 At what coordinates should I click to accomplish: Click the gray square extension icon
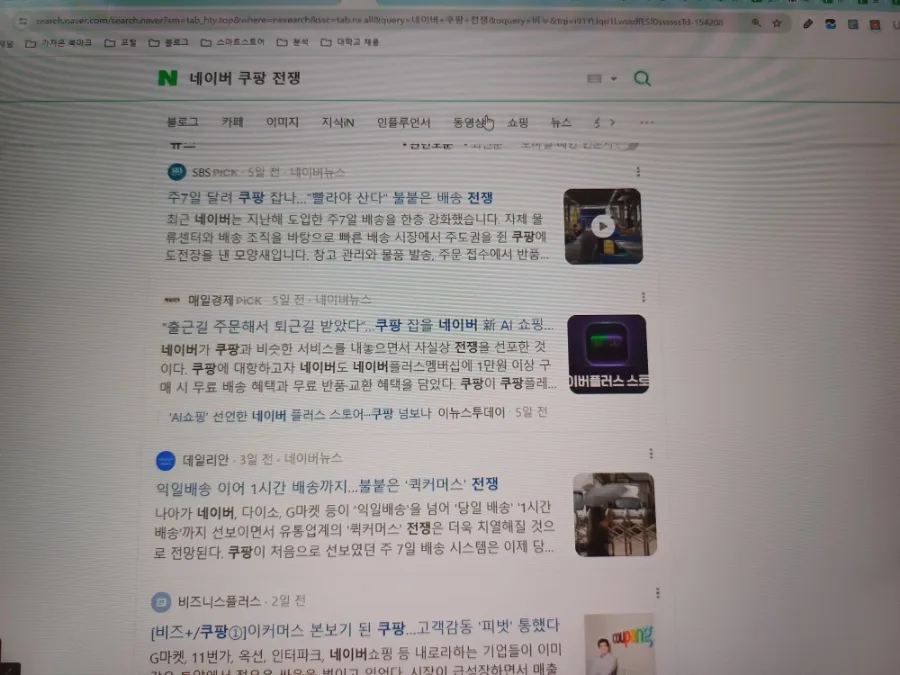point(852,24)
